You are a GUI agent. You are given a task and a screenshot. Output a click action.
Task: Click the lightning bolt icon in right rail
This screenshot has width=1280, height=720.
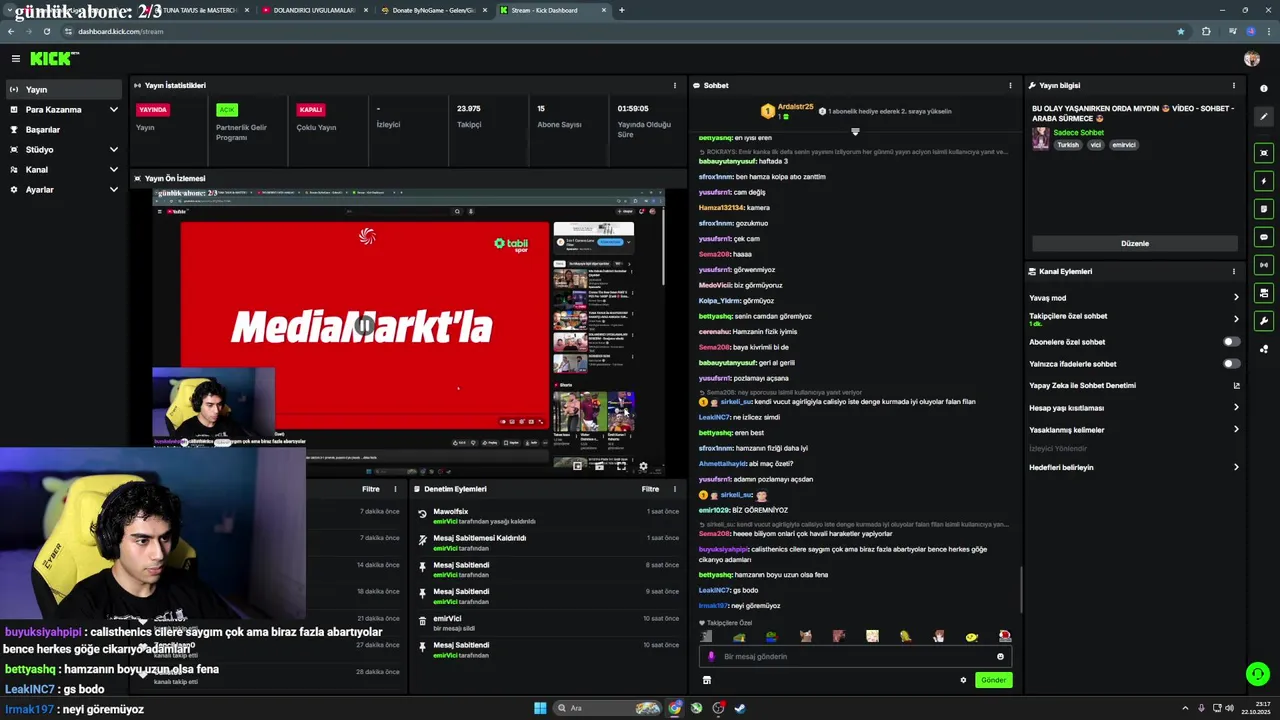coord(1264,181)
